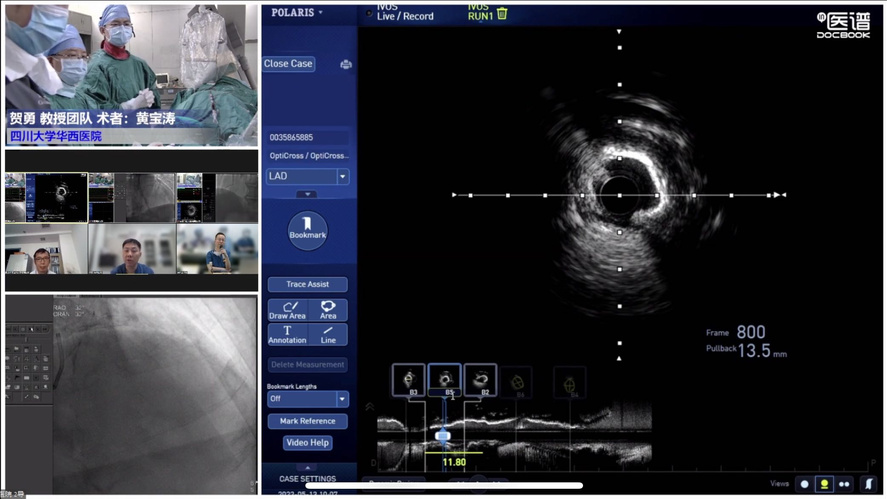Delete the IVUS RUN1 recording via trash icon
This screenshot has height=499, width=887.
coord(502,14)
